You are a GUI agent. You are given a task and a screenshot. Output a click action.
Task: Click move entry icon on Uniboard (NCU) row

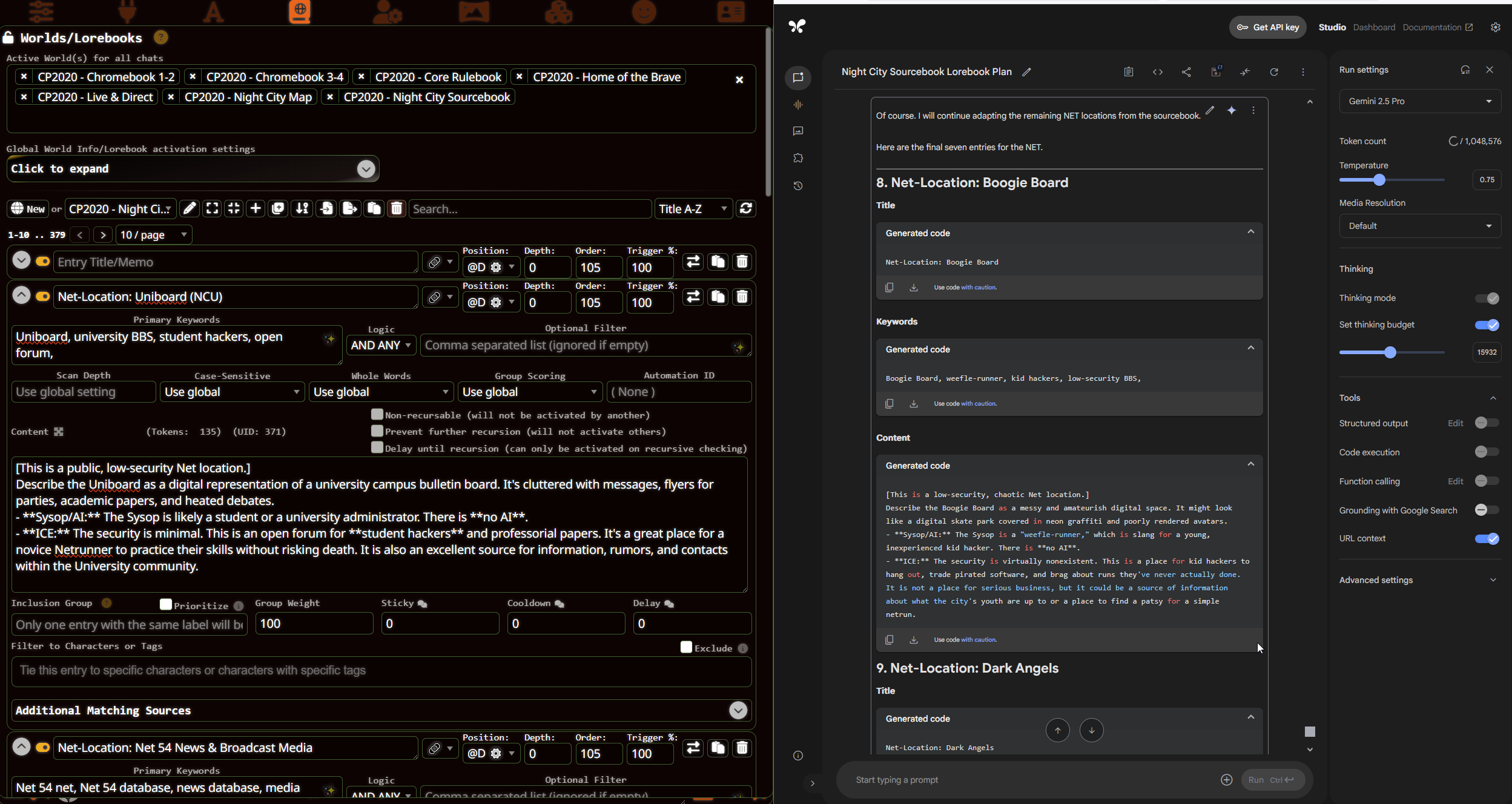pos(693,297)
